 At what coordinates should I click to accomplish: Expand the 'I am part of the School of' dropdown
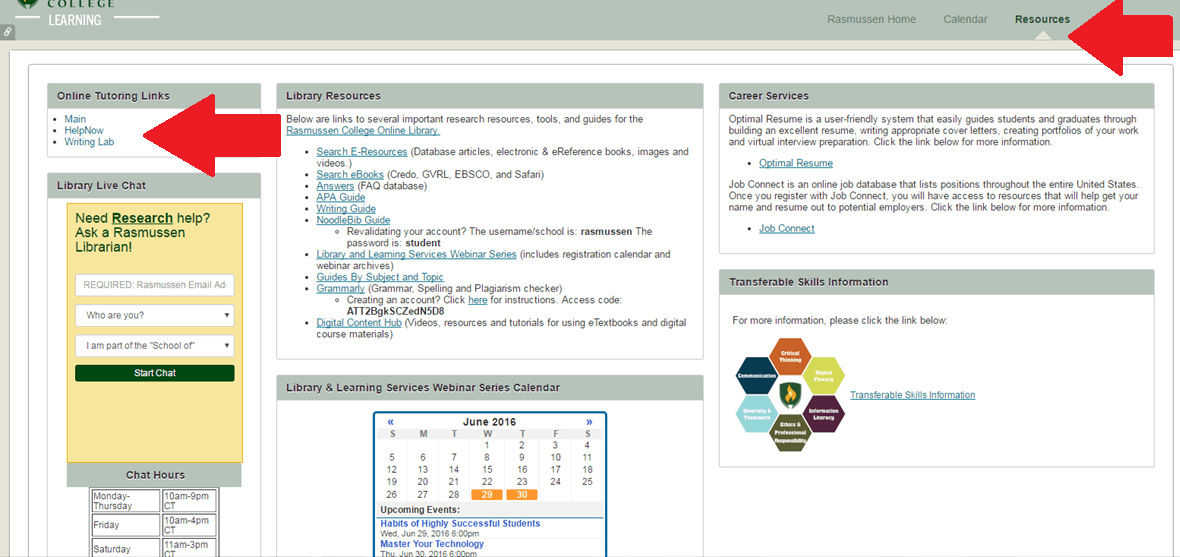tap(154, 345)
